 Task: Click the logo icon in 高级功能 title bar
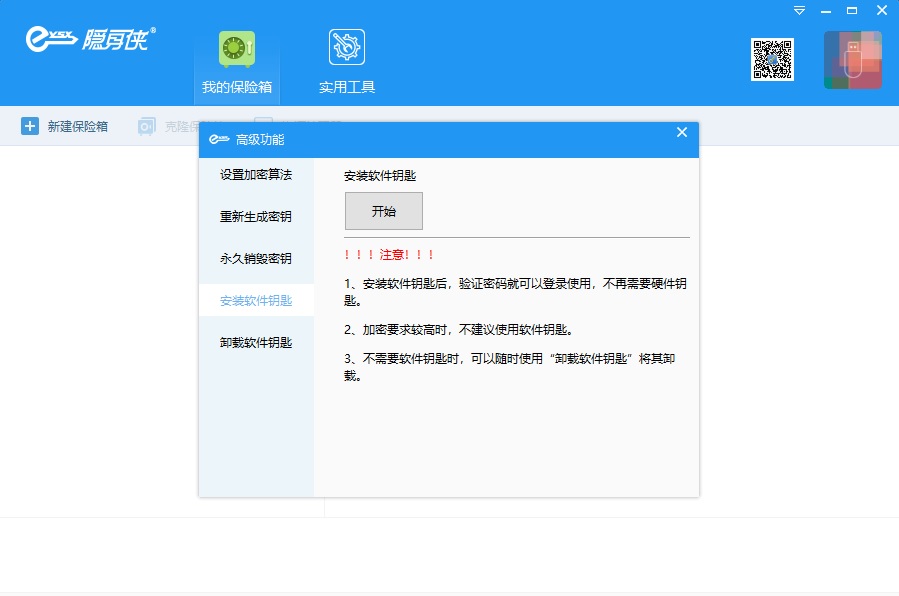218,140
